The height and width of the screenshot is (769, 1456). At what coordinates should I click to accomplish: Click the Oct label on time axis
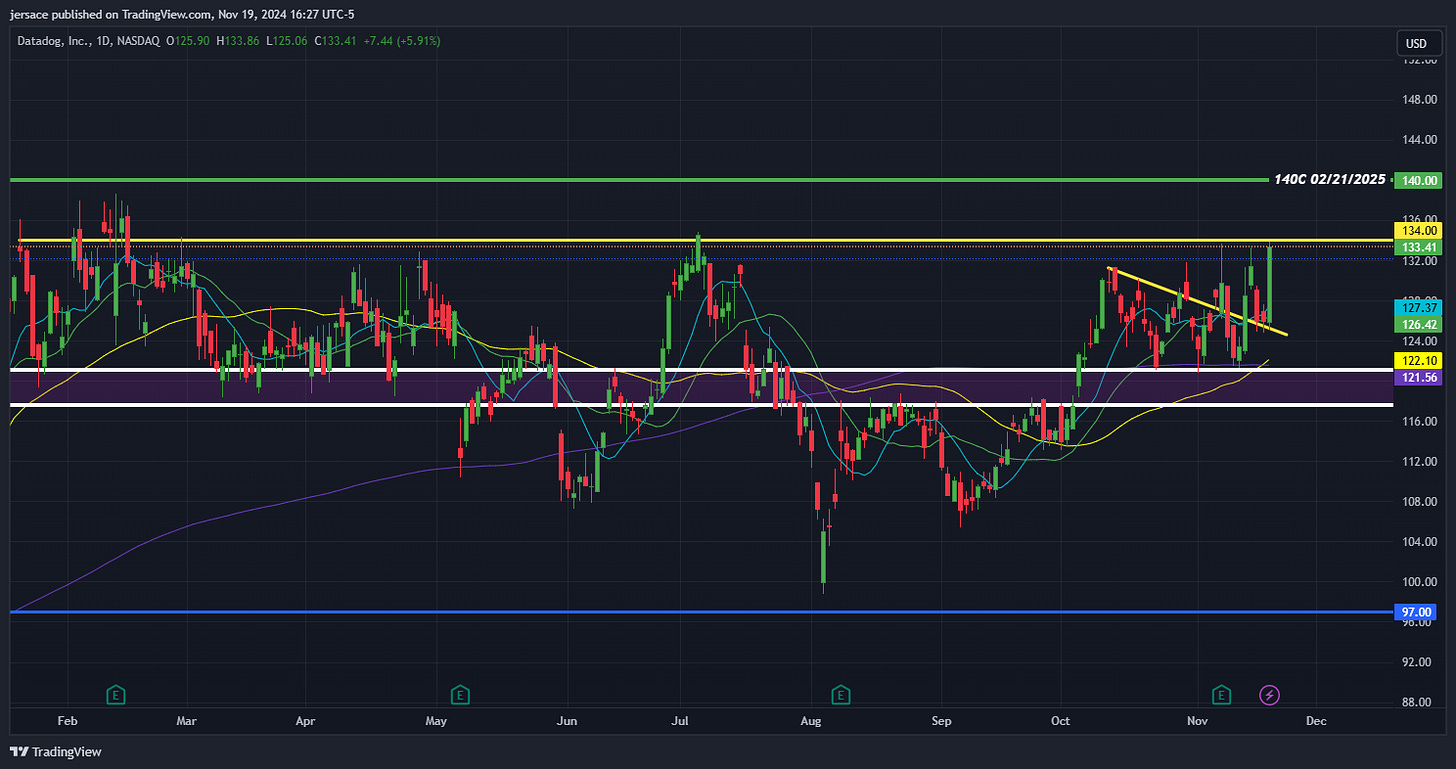1059,720
